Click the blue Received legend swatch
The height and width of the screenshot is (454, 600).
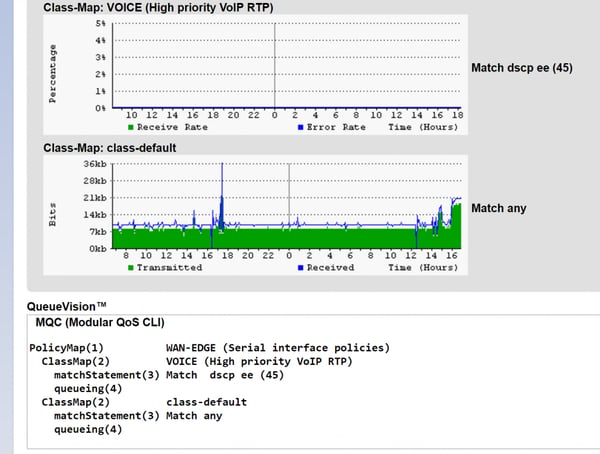point(301,267)
